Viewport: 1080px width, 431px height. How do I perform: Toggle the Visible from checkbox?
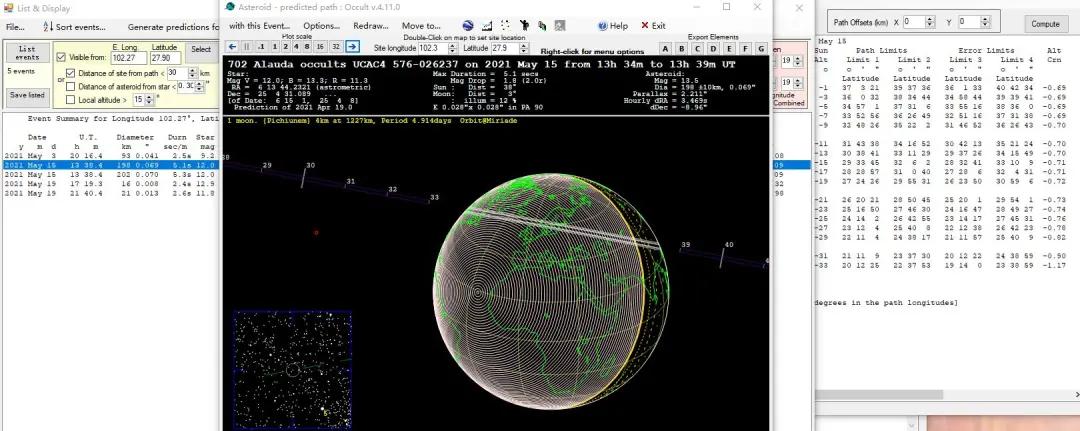pyautogui.click(x=61, y=58)
